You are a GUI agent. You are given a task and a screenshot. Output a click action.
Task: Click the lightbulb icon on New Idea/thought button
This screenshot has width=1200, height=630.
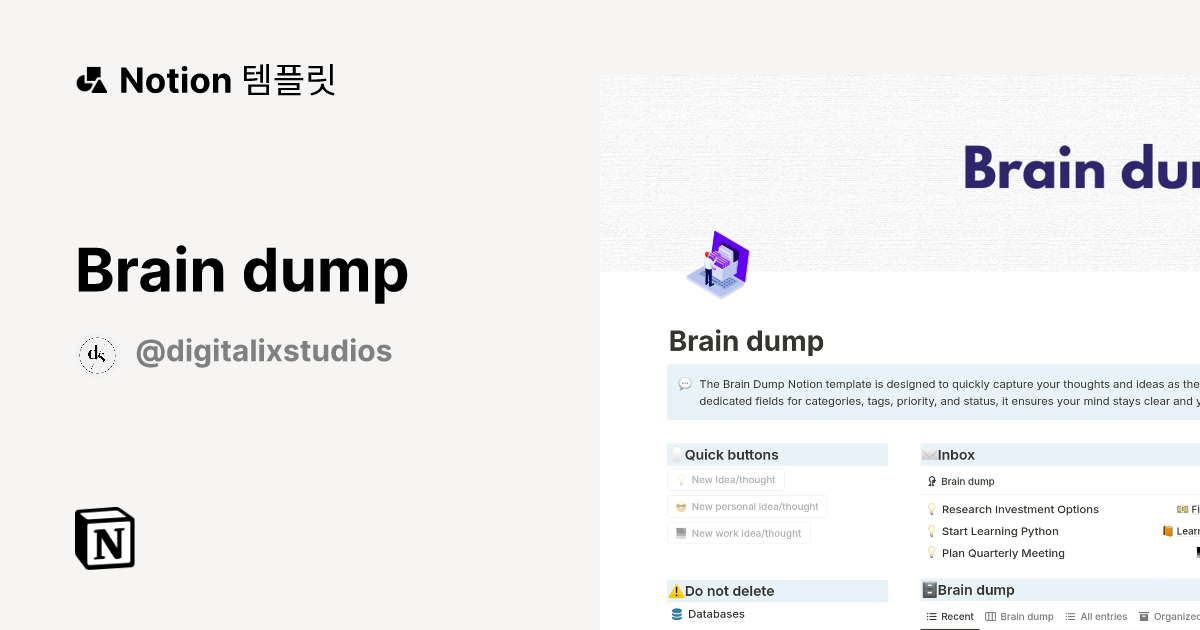tap(680, 479)
